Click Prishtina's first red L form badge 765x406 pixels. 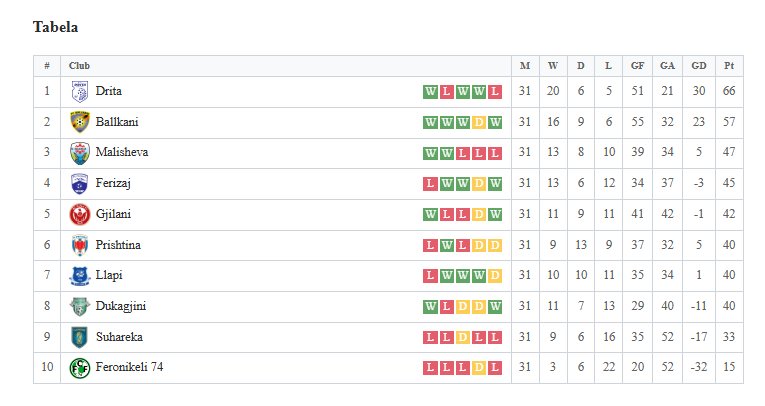[430, 245]
